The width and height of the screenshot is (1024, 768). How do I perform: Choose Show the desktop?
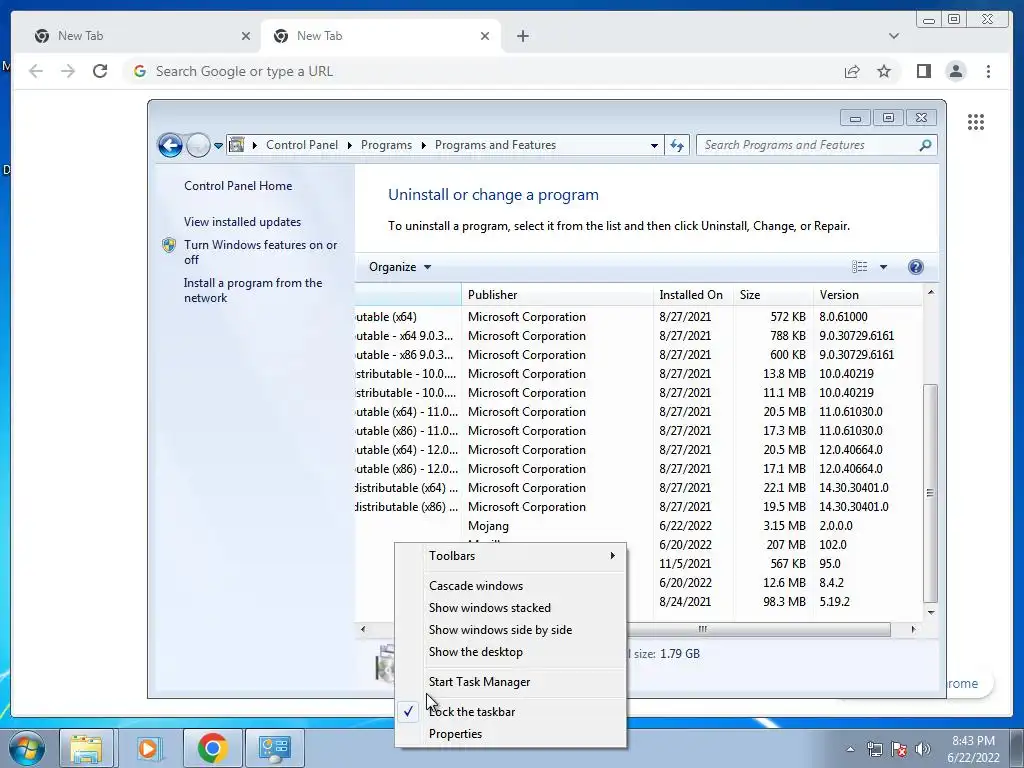click(x=510, y=652)
